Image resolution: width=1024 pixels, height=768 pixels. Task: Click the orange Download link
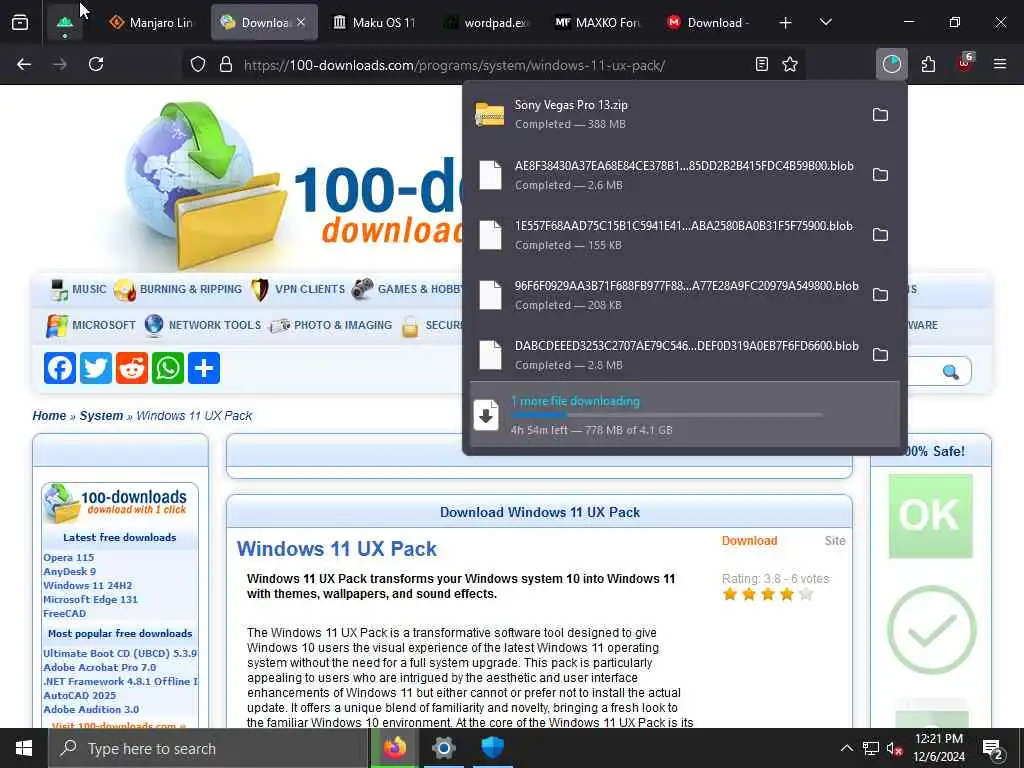[x=749, y=541]
